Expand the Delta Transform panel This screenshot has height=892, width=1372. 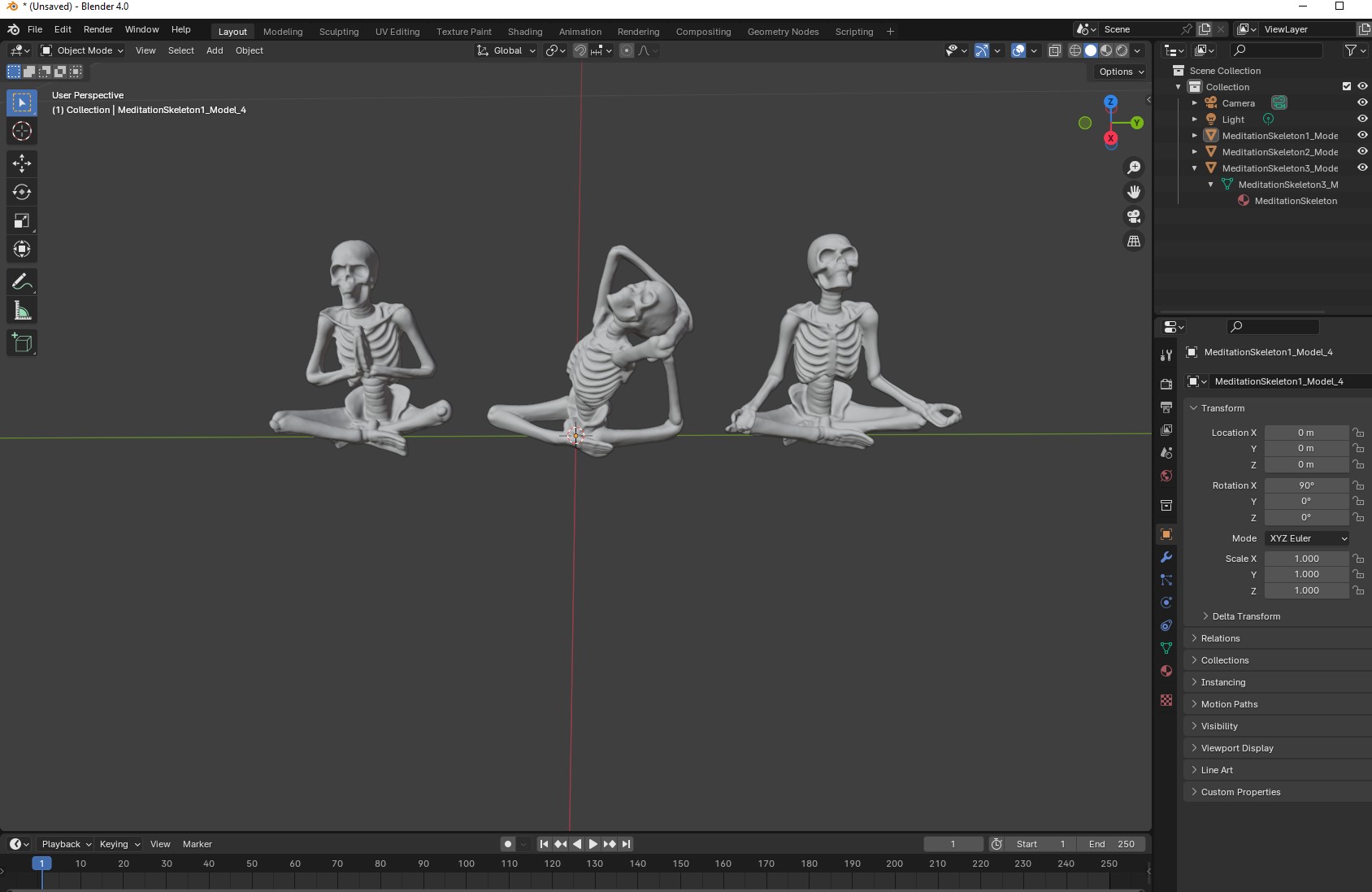[x=1245, y=616]
